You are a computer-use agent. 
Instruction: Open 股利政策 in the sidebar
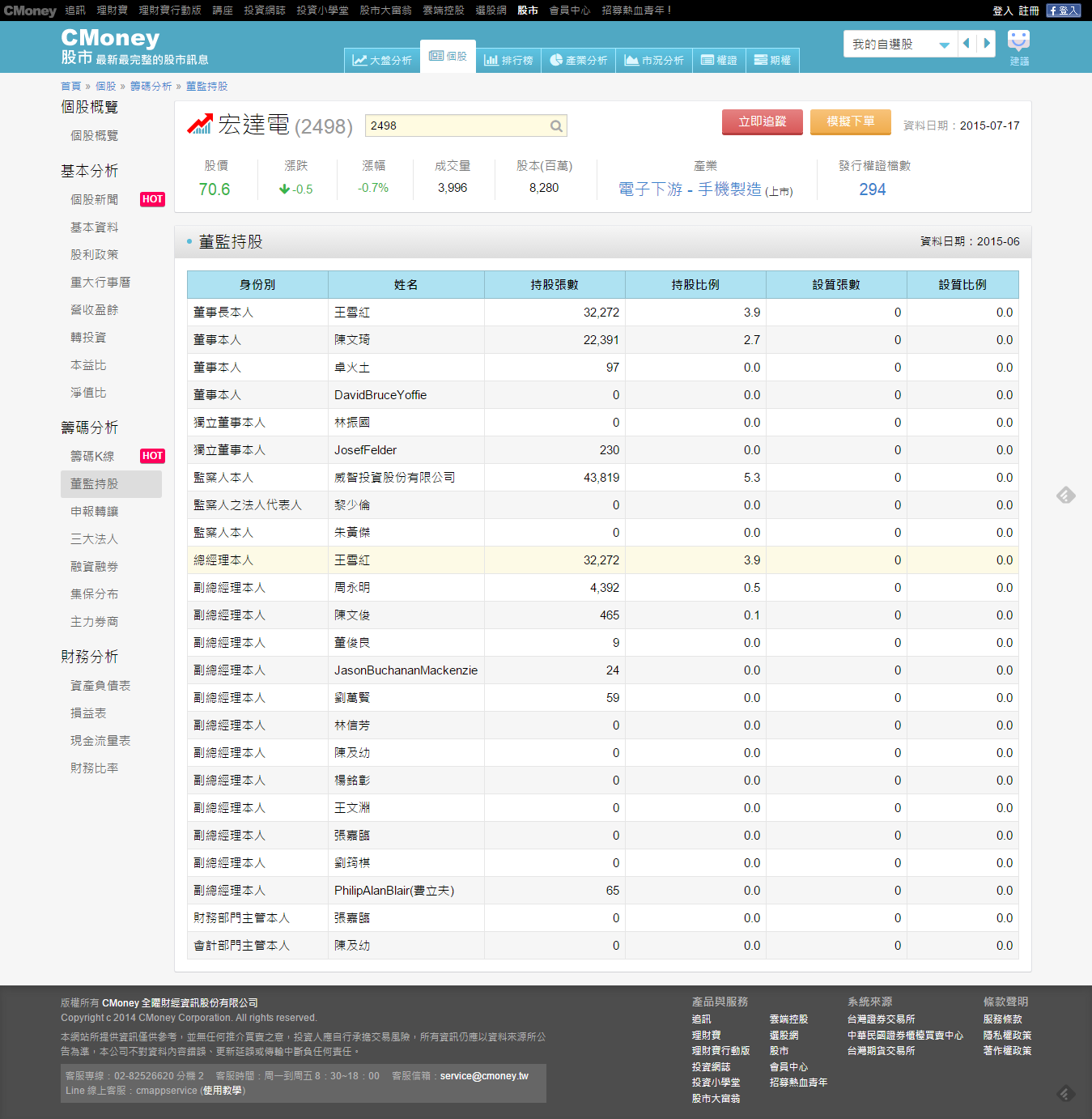(x=94, y=254)
